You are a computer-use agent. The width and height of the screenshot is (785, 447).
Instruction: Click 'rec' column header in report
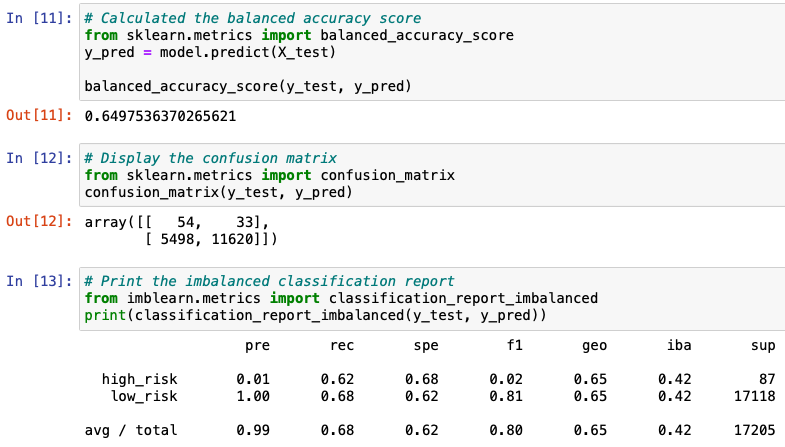342,346
